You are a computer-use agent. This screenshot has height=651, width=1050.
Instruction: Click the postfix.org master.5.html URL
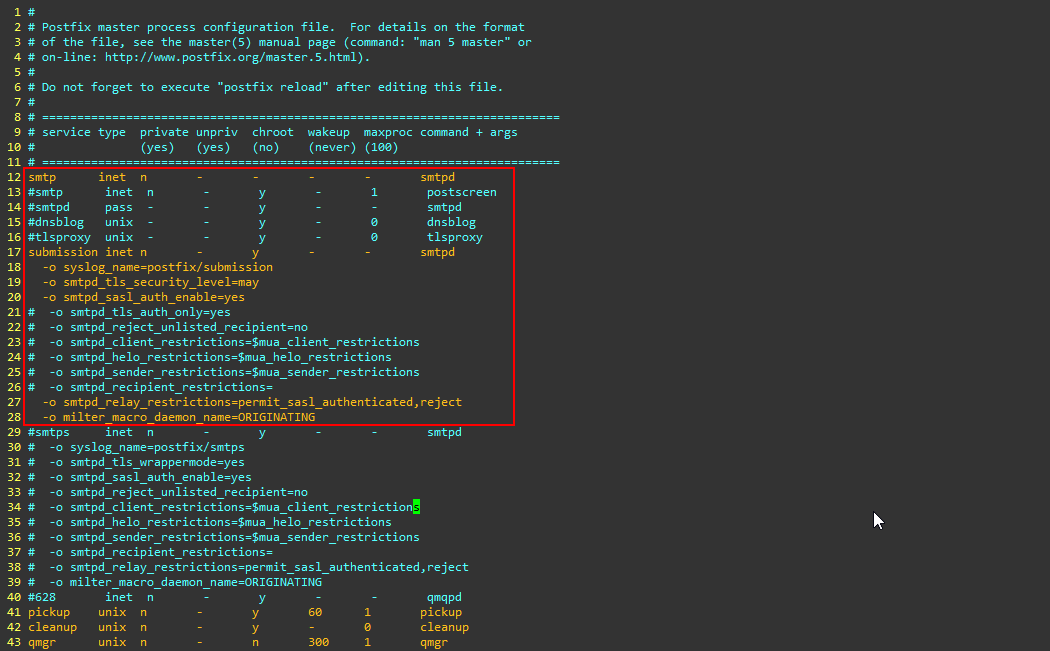pos(234,57)
